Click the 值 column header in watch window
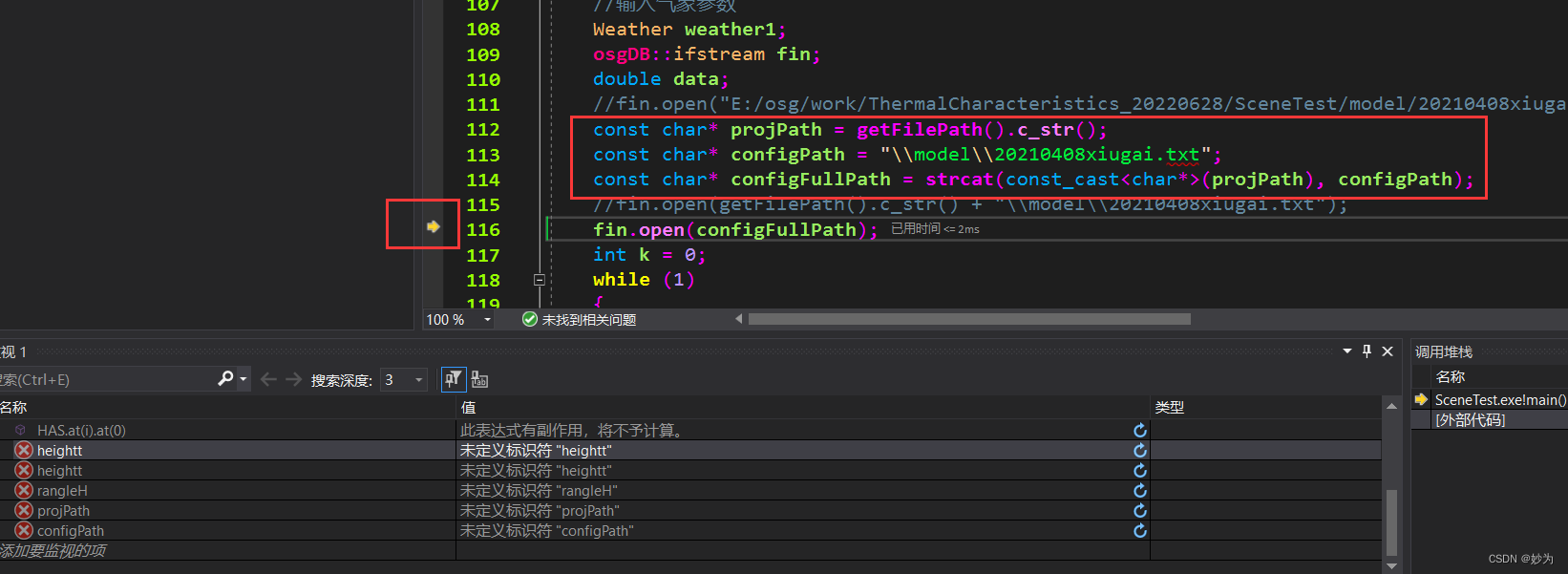Image resolution: width=1568 pixels, height=574 pixels. 468,407
